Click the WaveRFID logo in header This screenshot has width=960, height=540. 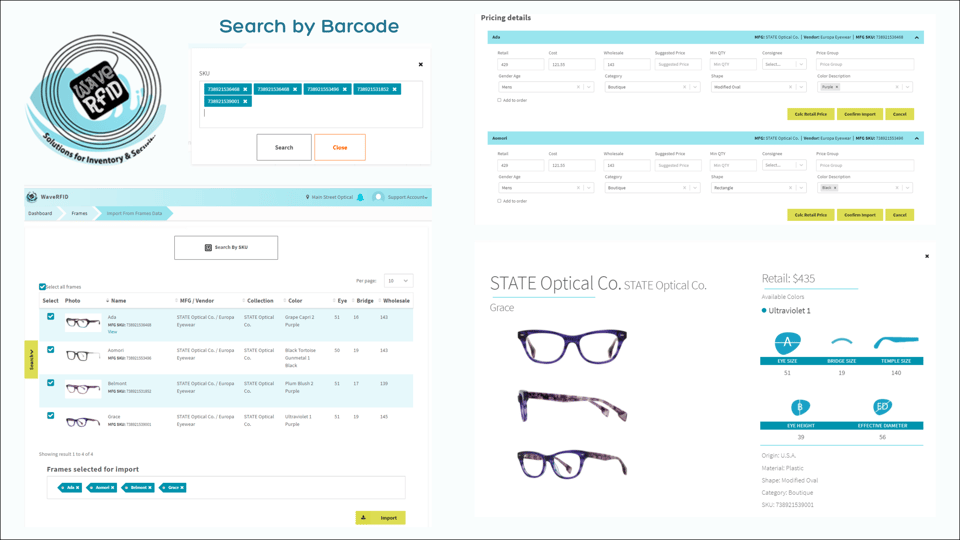point(32,197)
